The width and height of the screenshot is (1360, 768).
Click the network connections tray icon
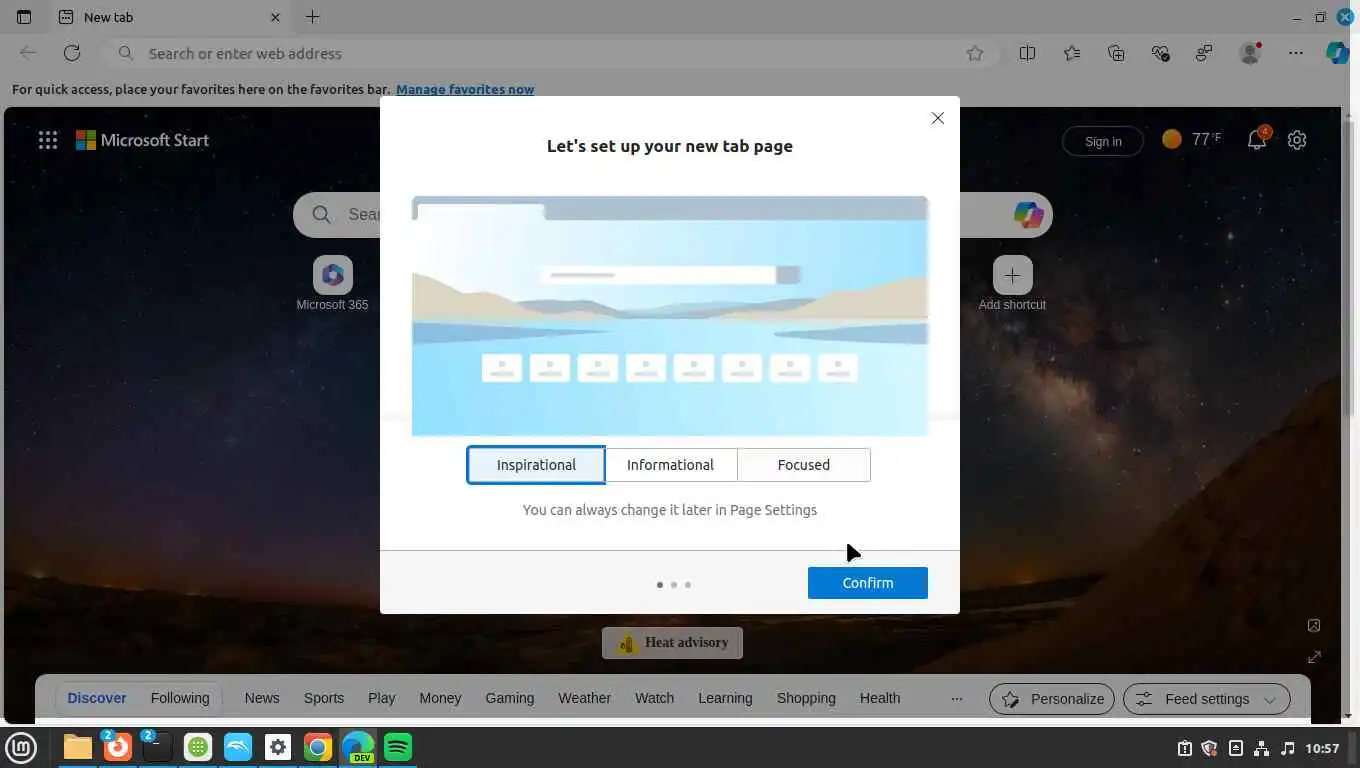[x=1261, y=748]
